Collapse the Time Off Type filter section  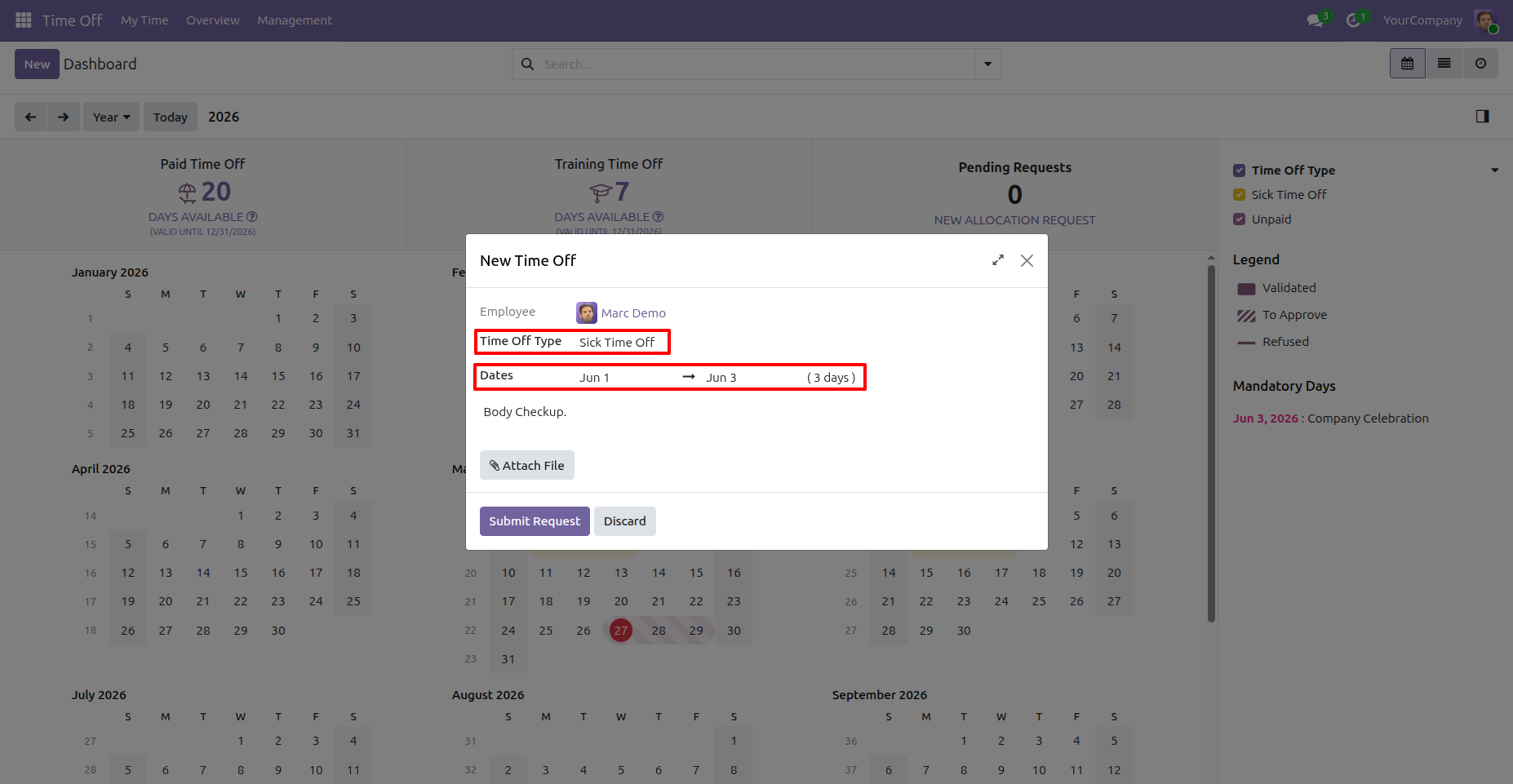pos(1495,171)
